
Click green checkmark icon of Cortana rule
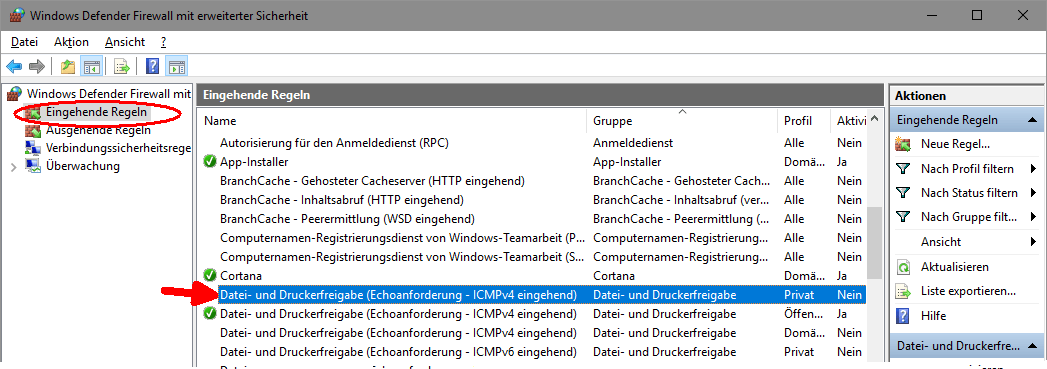click(210, 275)
